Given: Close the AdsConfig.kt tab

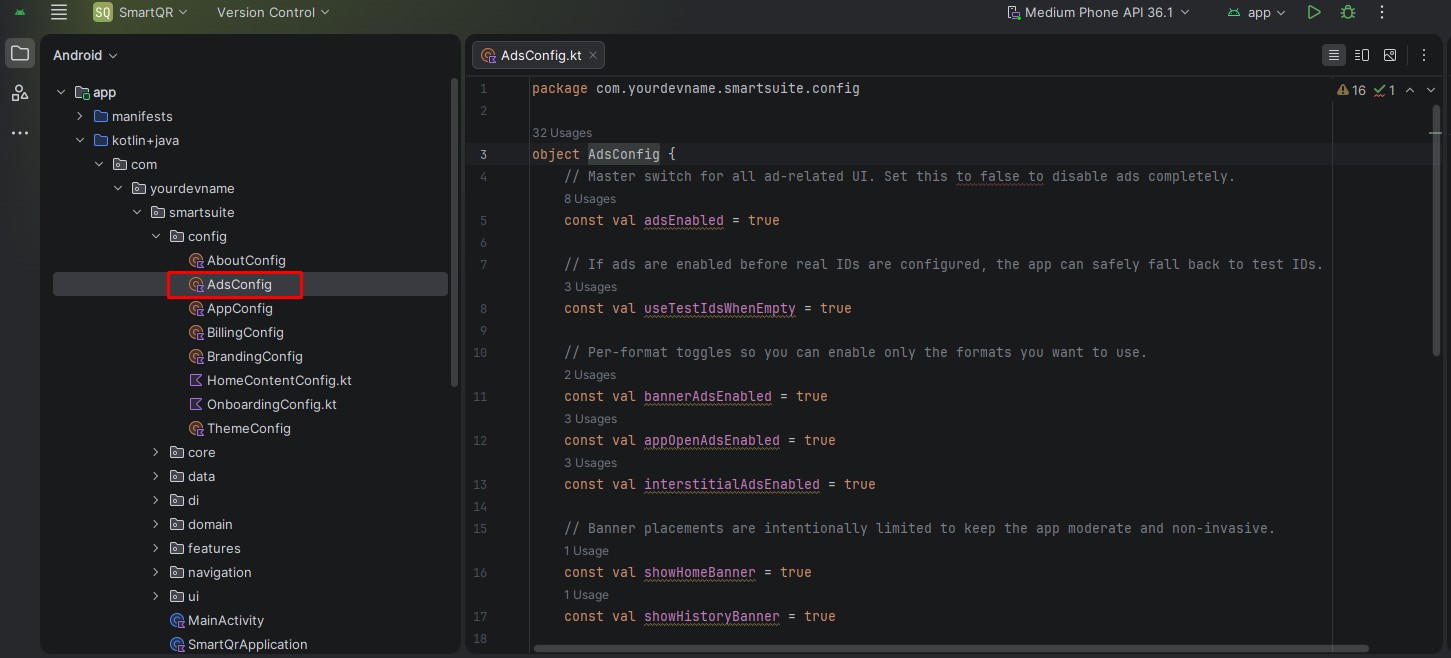Looking at the screenshot, I should pos(593,55).
